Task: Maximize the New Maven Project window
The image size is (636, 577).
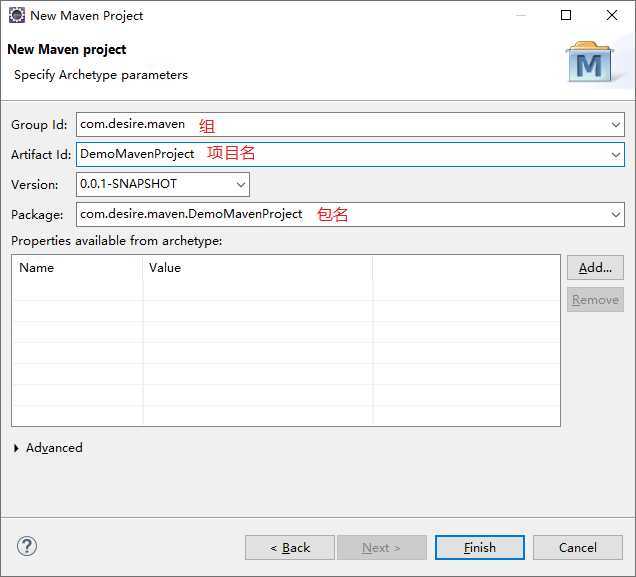Action: point(566,15)
